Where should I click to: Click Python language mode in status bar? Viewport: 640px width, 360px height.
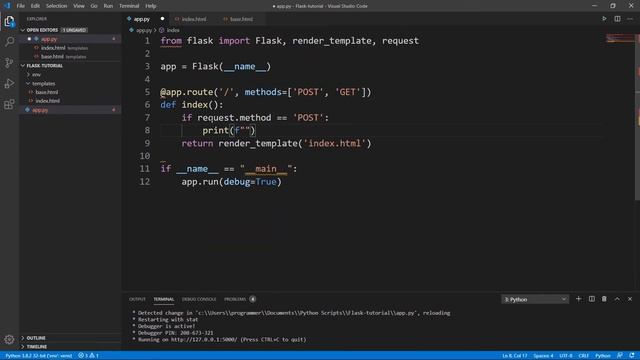coord(602,356)
